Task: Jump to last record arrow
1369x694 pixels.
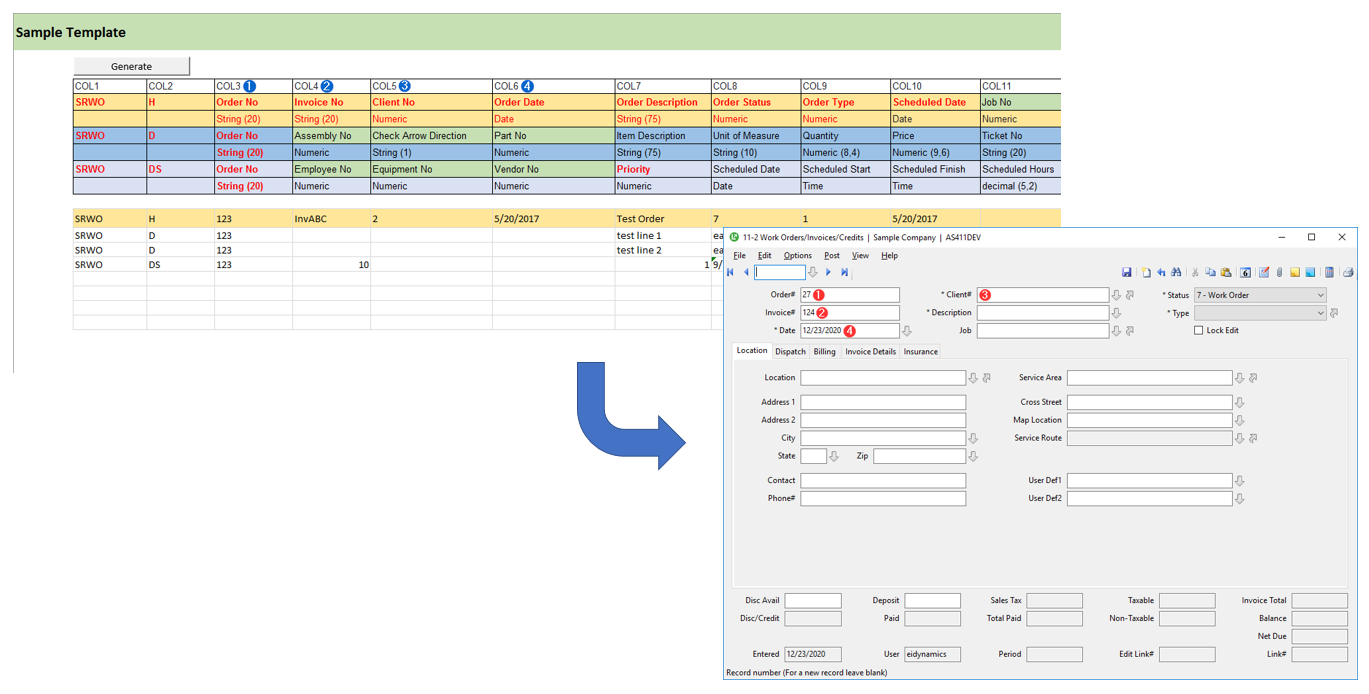Action: (845, 272)
